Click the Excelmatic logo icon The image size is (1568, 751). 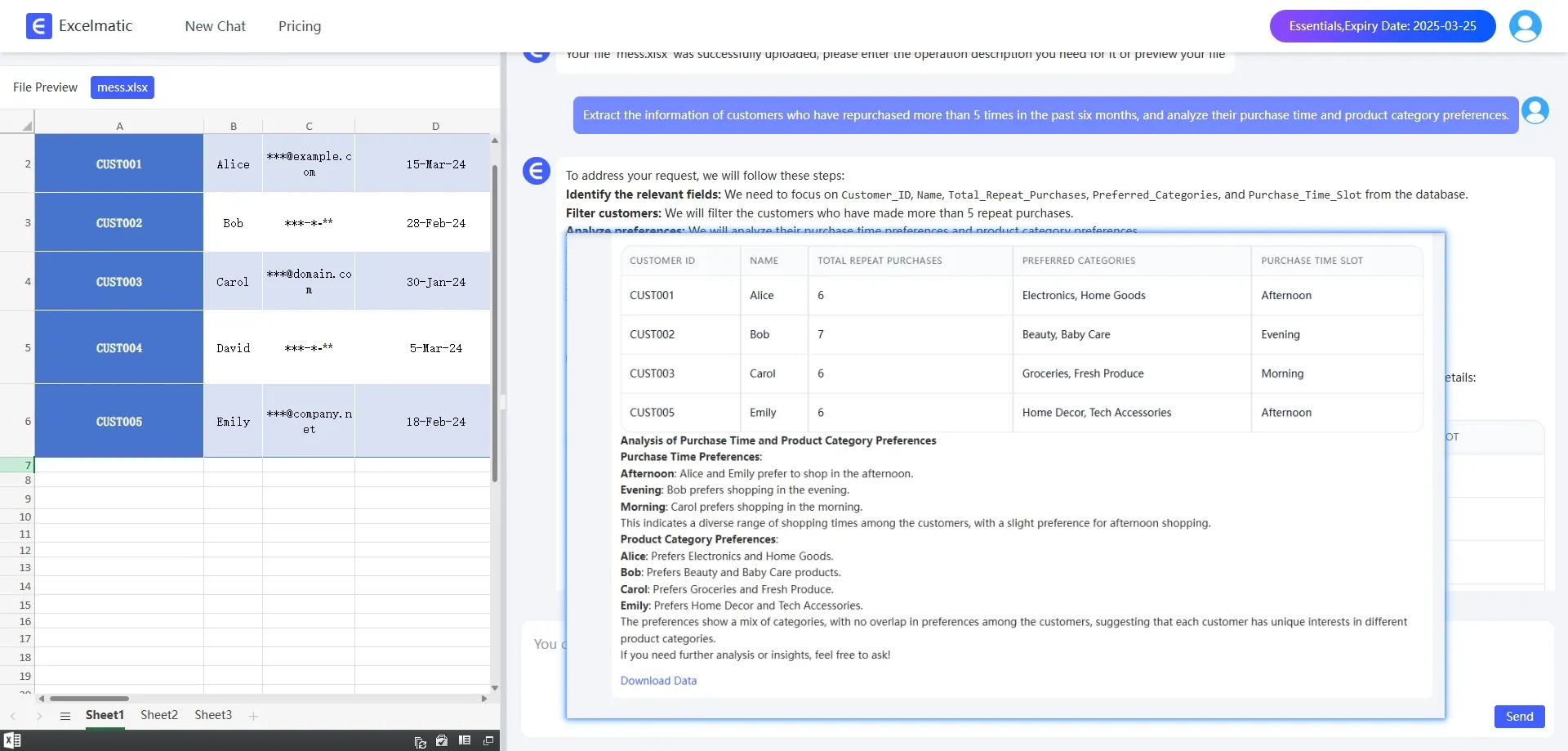point(38,26)
